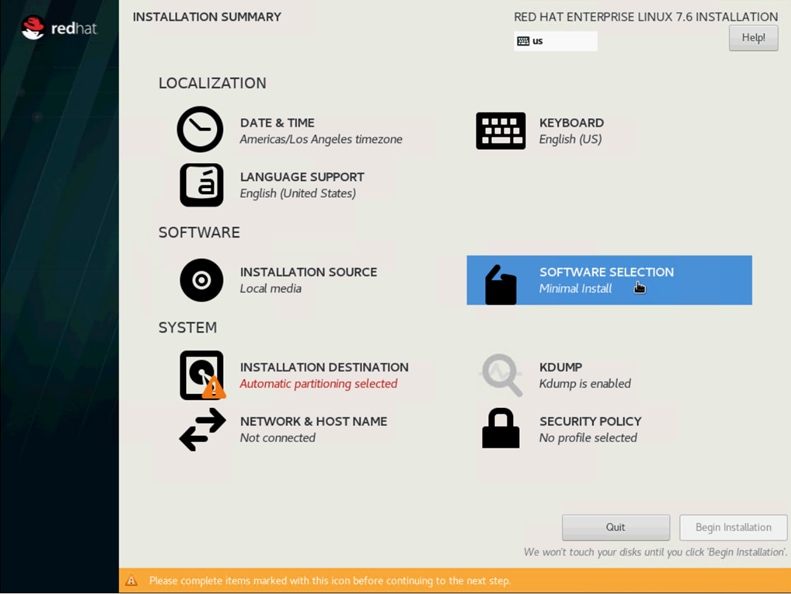The width and height of the screenshot is (791, 594).
Task: Click 'Americas/Los Angeles timezone' text
Action: tap(321, 139)
